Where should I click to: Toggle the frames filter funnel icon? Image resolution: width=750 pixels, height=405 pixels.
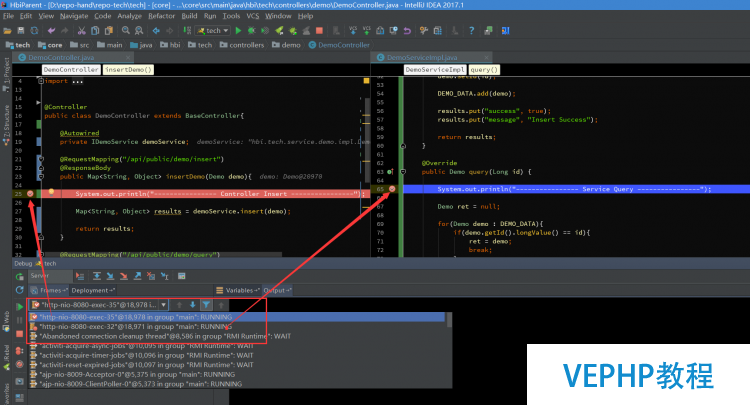tap(206, 305)
